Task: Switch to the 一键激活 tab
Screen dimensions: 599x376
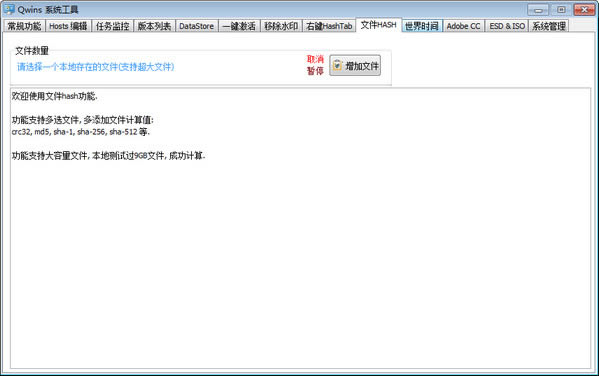Action: coord(239,26)
